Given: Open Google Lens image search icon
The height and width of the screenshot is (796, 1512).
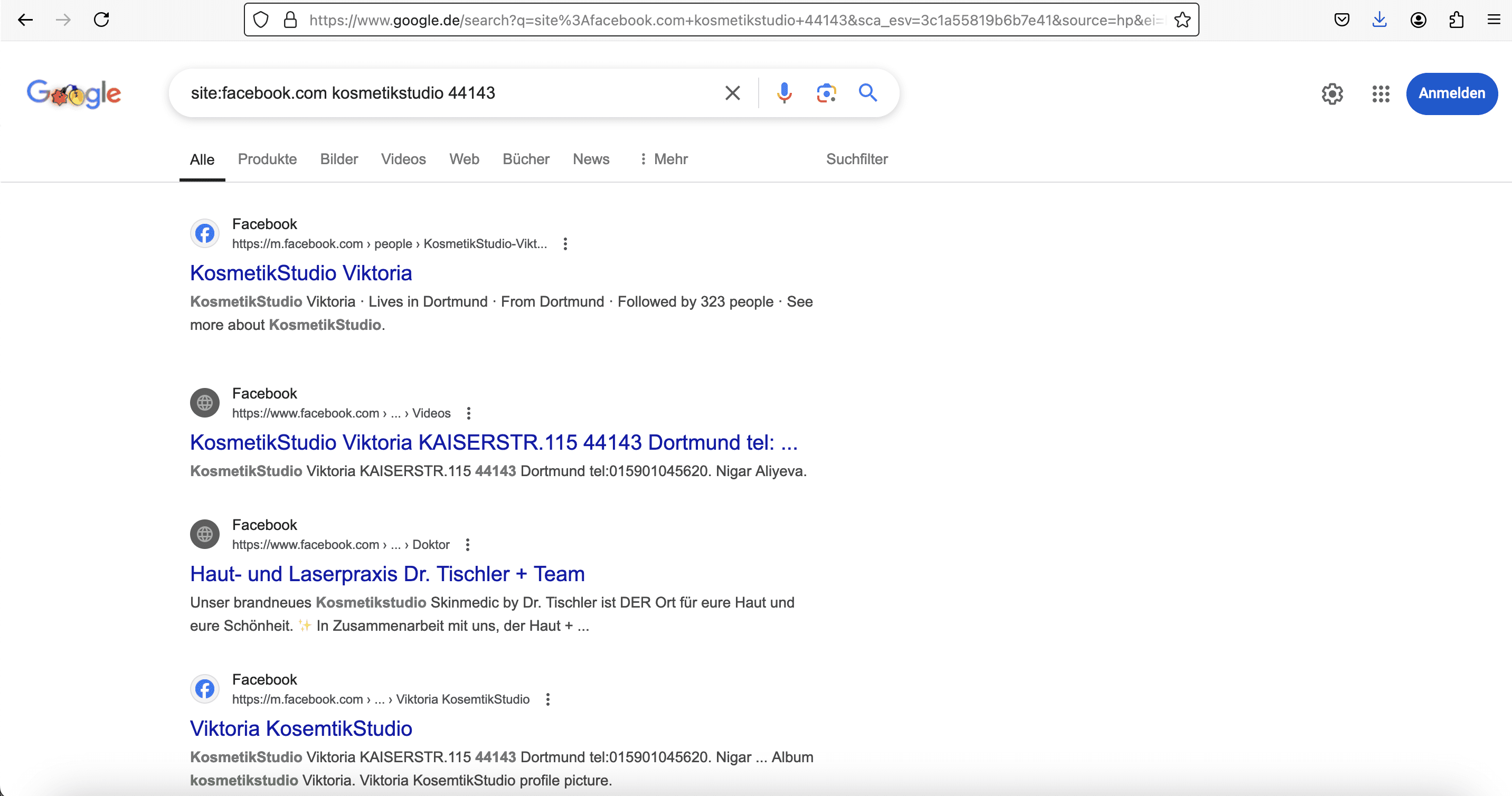Looking at the screenshot, I should (x=826, y=93).
